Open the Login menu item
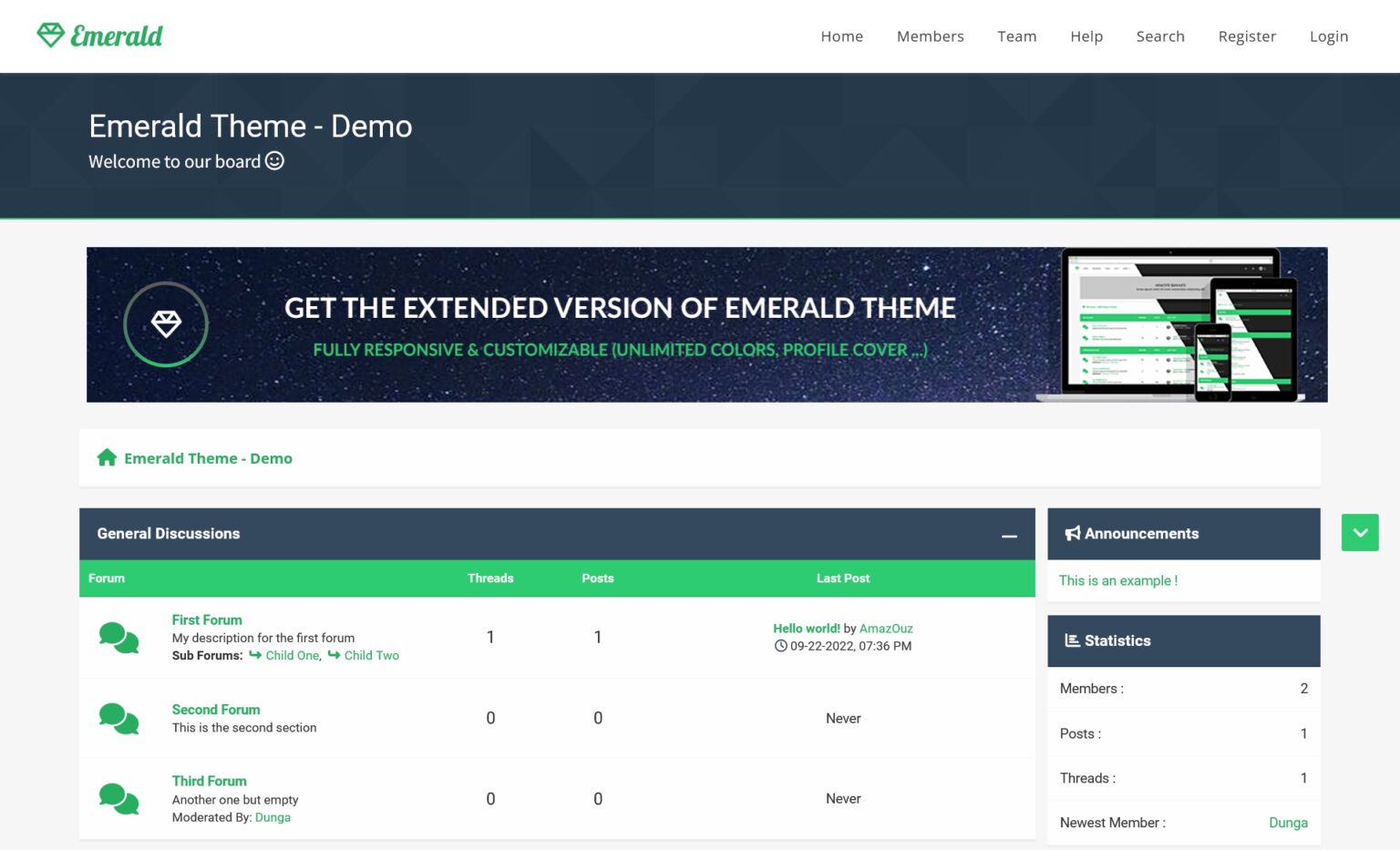The height and width of the screenshot is (850, 1400). click(x=1328, y=36)
